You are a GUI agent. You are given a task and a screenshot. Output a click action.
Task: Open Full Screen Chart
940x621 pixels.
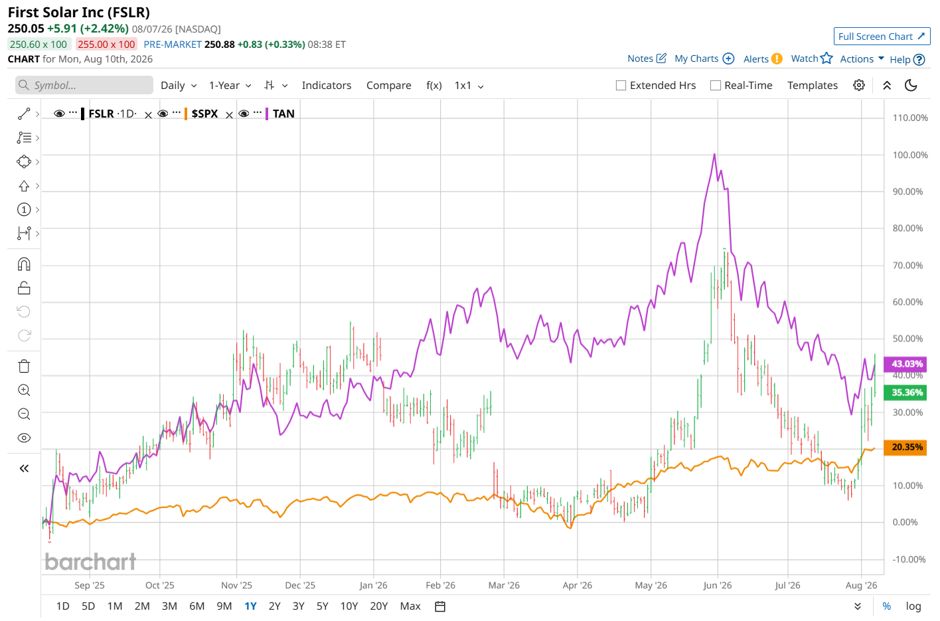[881, 36]
